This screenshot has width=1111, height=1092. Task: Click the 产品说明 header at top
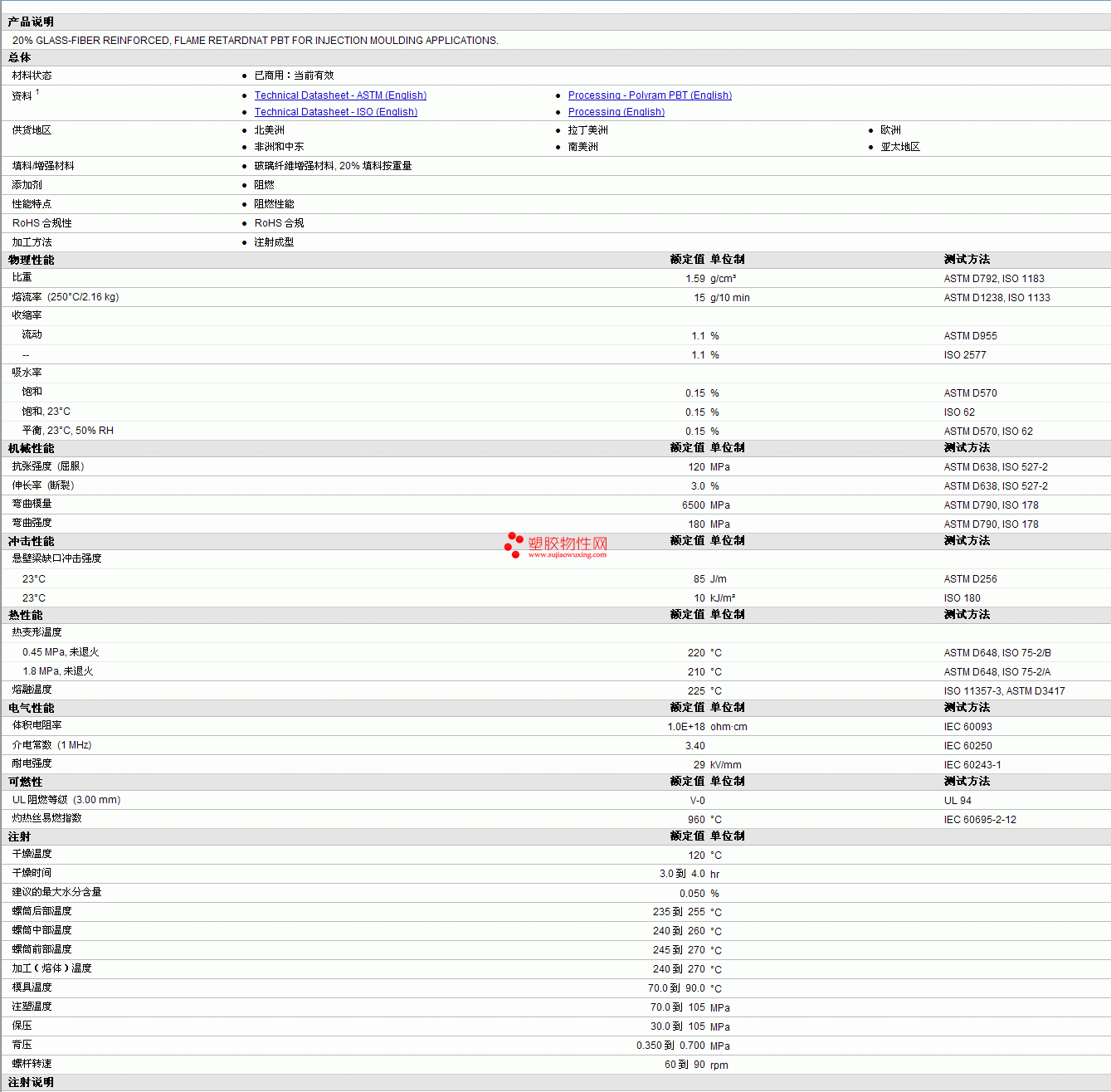point(32,22)
